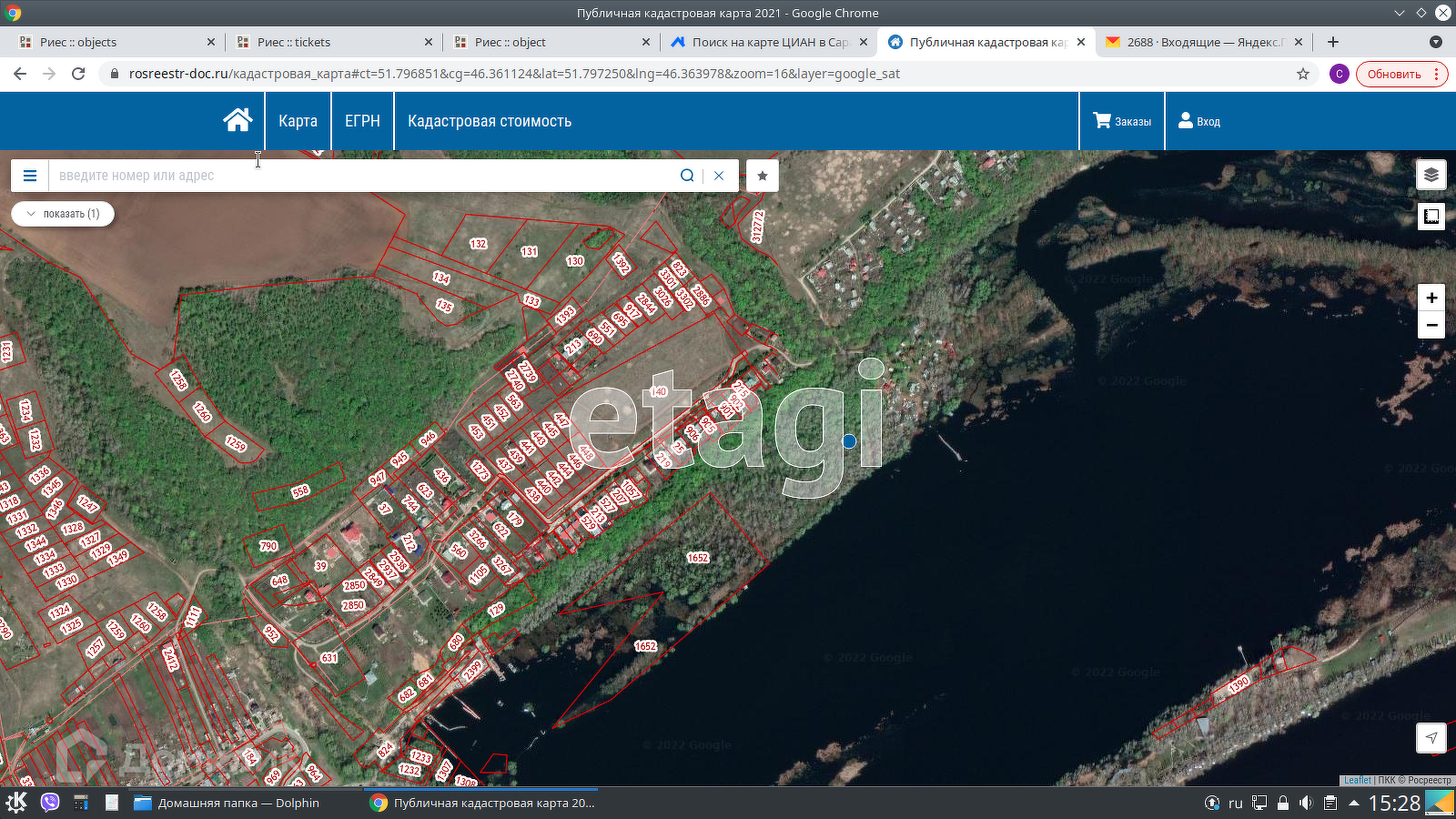Viewport: 1456px width, 819px height.
Task: Toggle the volume icon in system tray
Action: click(1306, 803)
